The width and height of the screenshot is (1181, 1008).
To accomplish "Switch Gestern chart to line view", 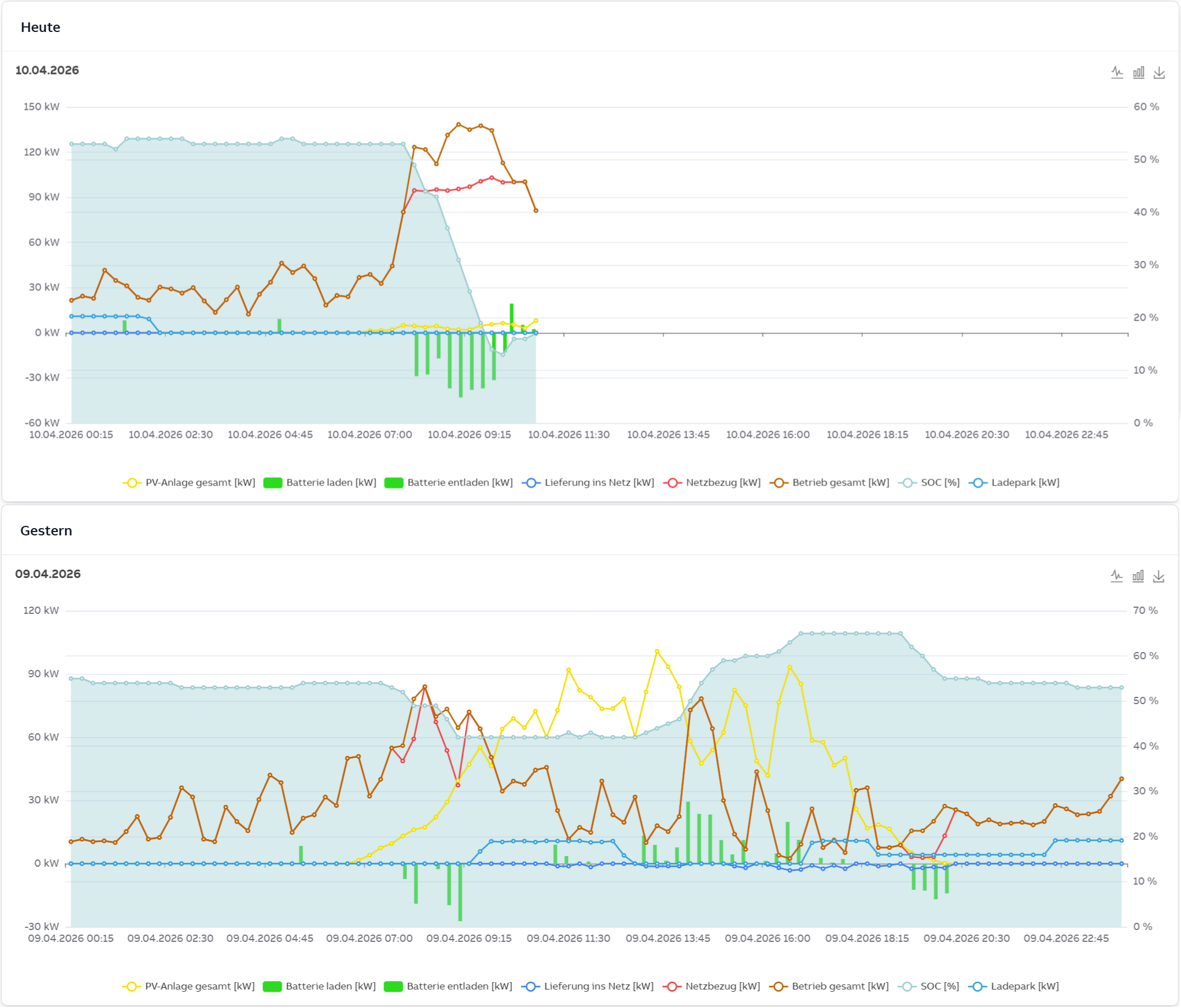I will pyautogui.click(x=1117, y=576).
